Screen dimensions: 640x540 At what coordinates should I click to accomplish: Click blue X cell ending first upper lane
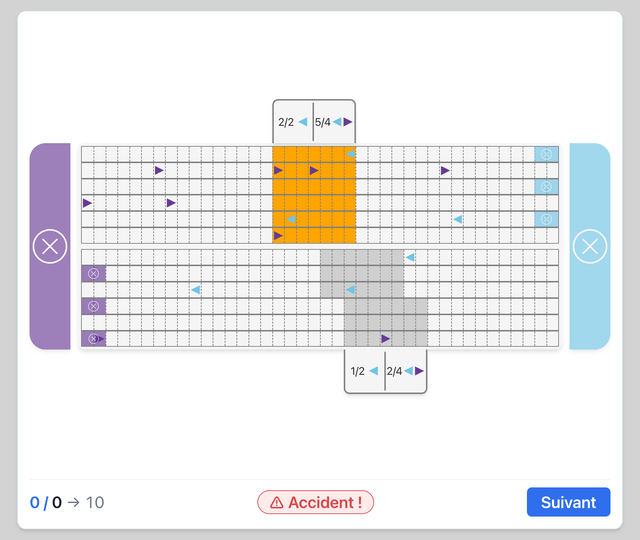[x=547, y=154]
